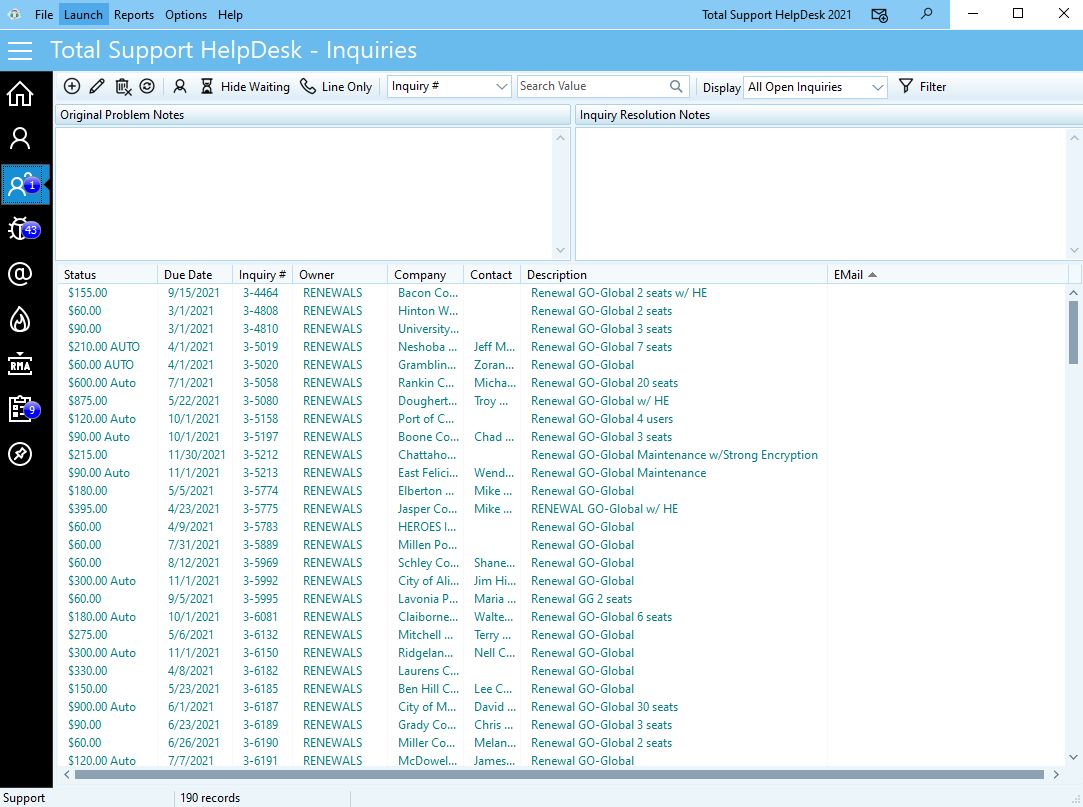This screenshot has width=1083, height=807.
Task: Select the Inquiries icon with badge 1
Action: (25, 184)
